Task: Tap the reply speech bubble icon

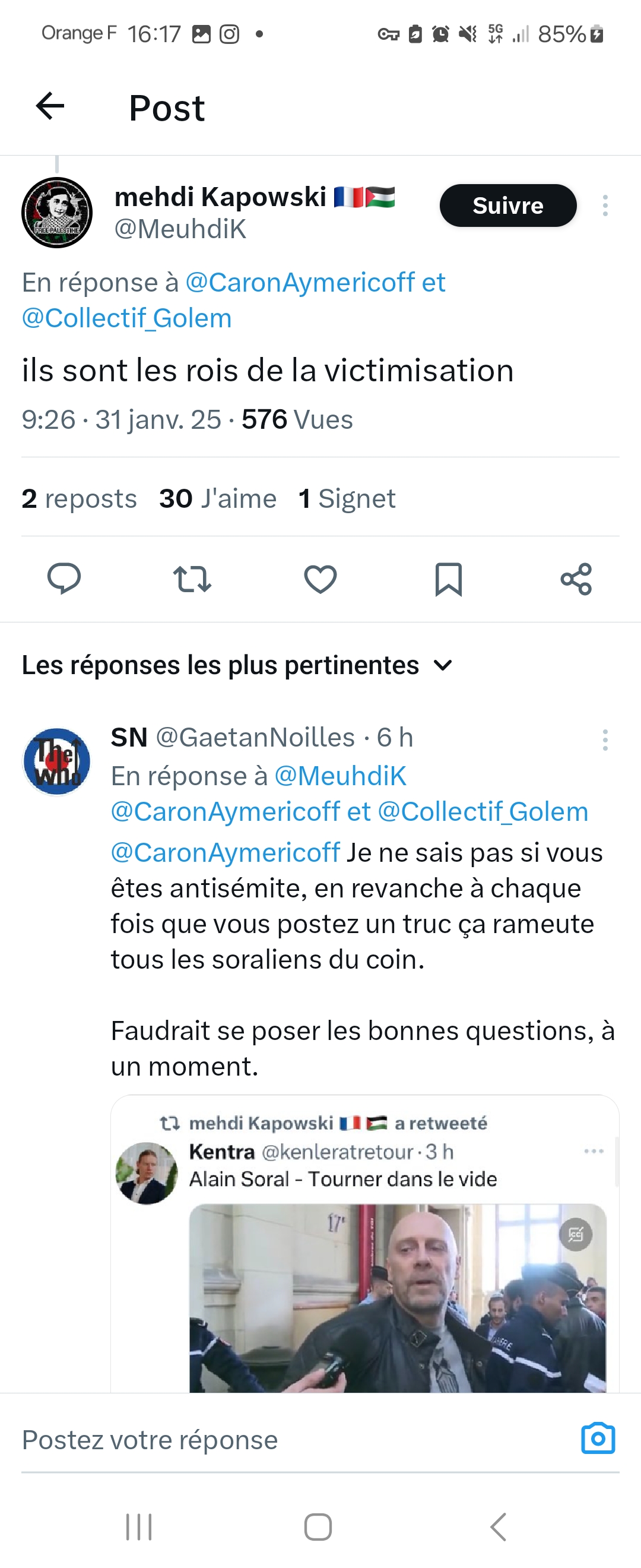Action: [x=64, y=578]
